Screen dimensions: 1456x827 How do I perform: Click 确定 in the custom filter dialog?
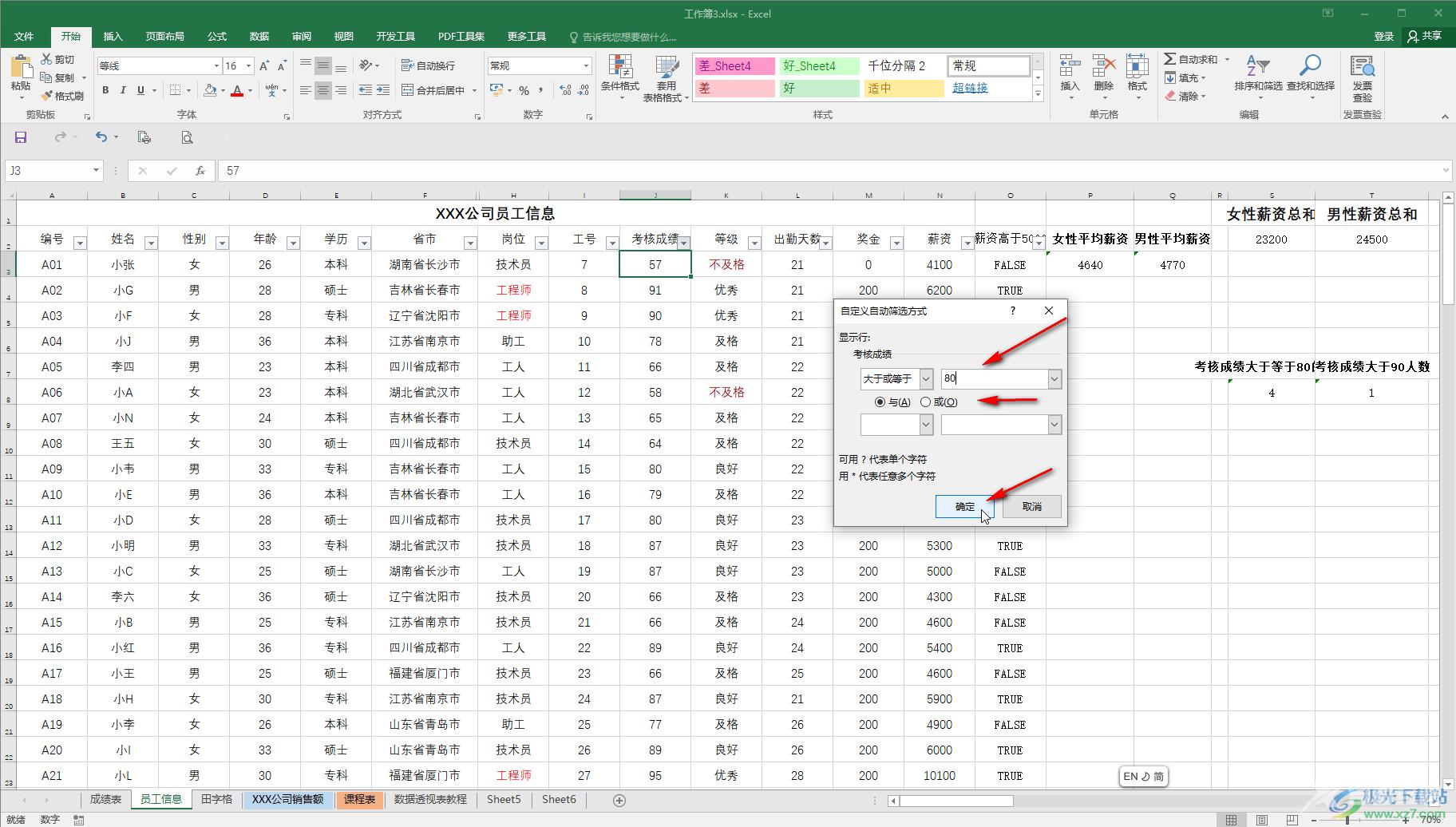point(965,506)
